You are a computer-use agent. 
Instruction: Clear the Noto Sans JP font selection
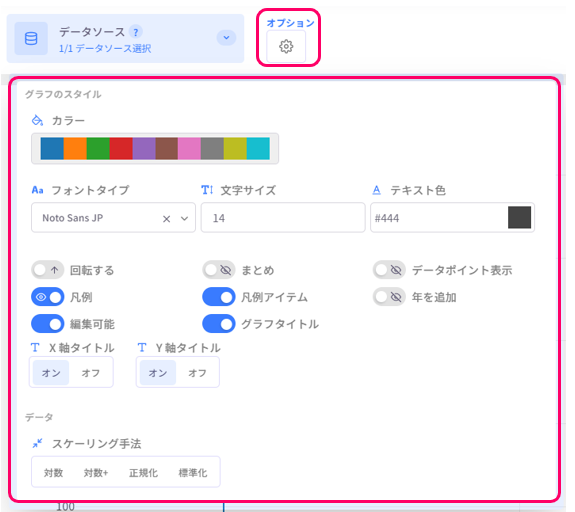[166, 219]
